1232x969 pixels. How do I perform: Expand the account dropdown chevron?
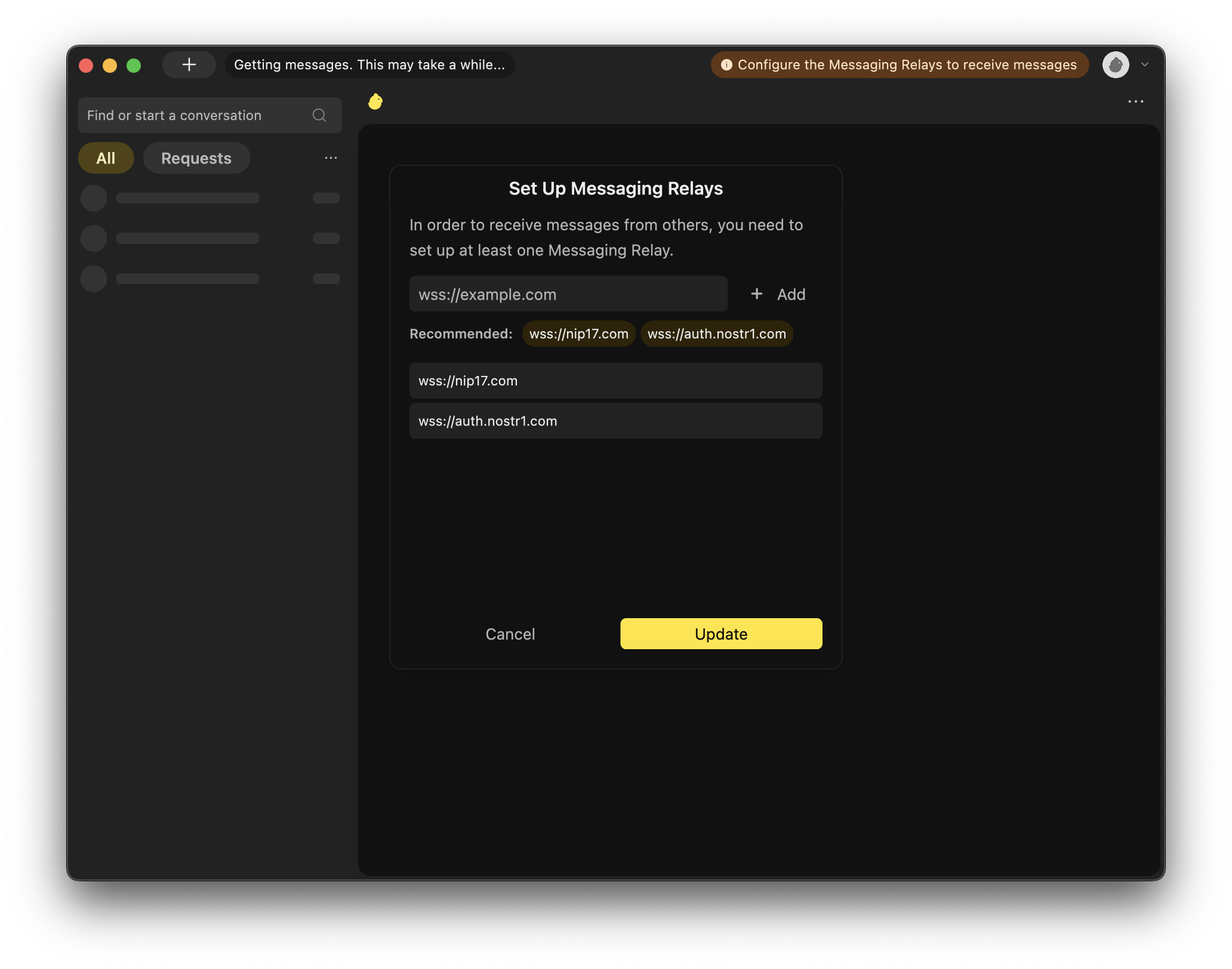(1145, 64)
